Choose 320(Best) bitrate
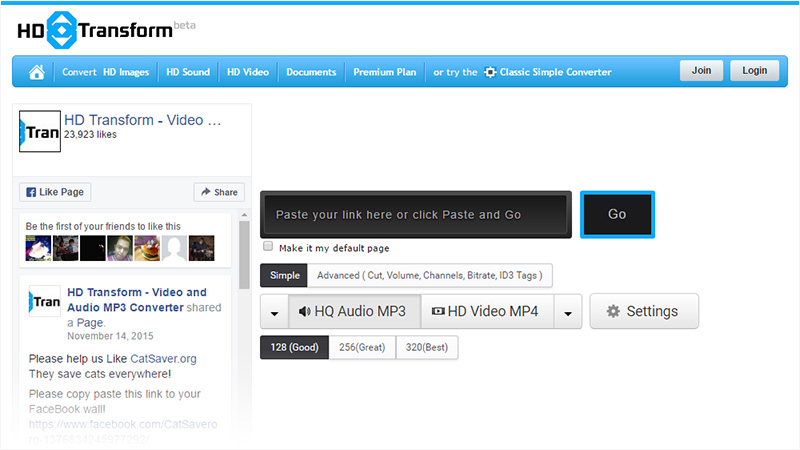 [427, 347]
